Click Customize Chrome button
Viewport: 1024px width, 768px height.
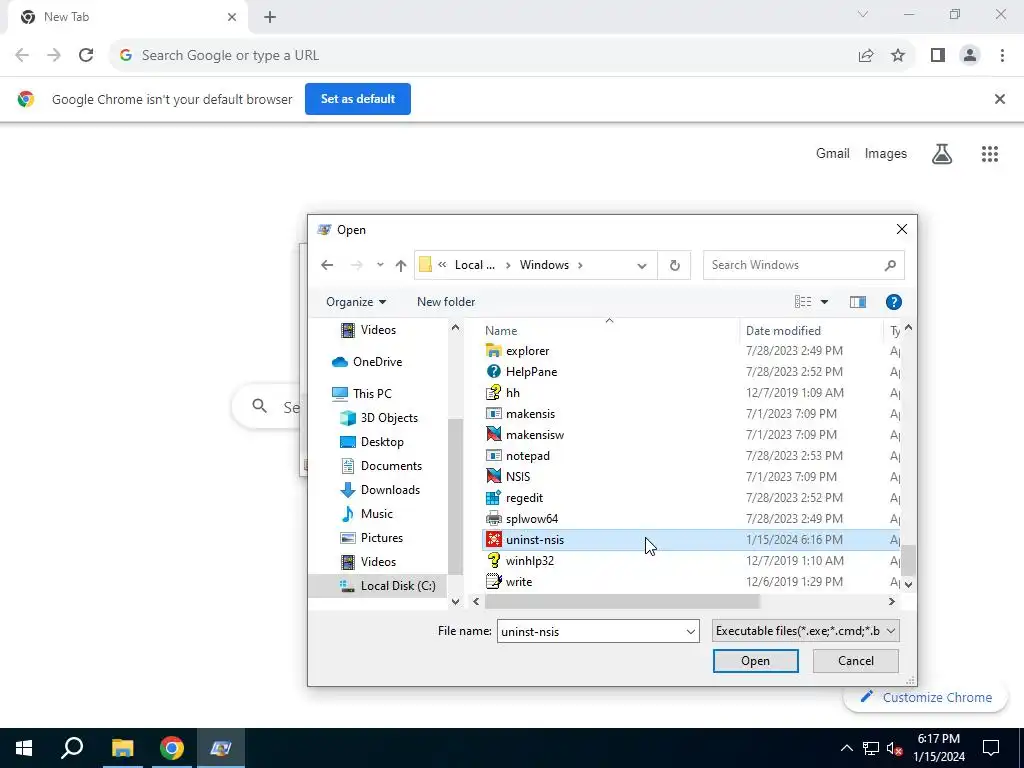point(927,697)
